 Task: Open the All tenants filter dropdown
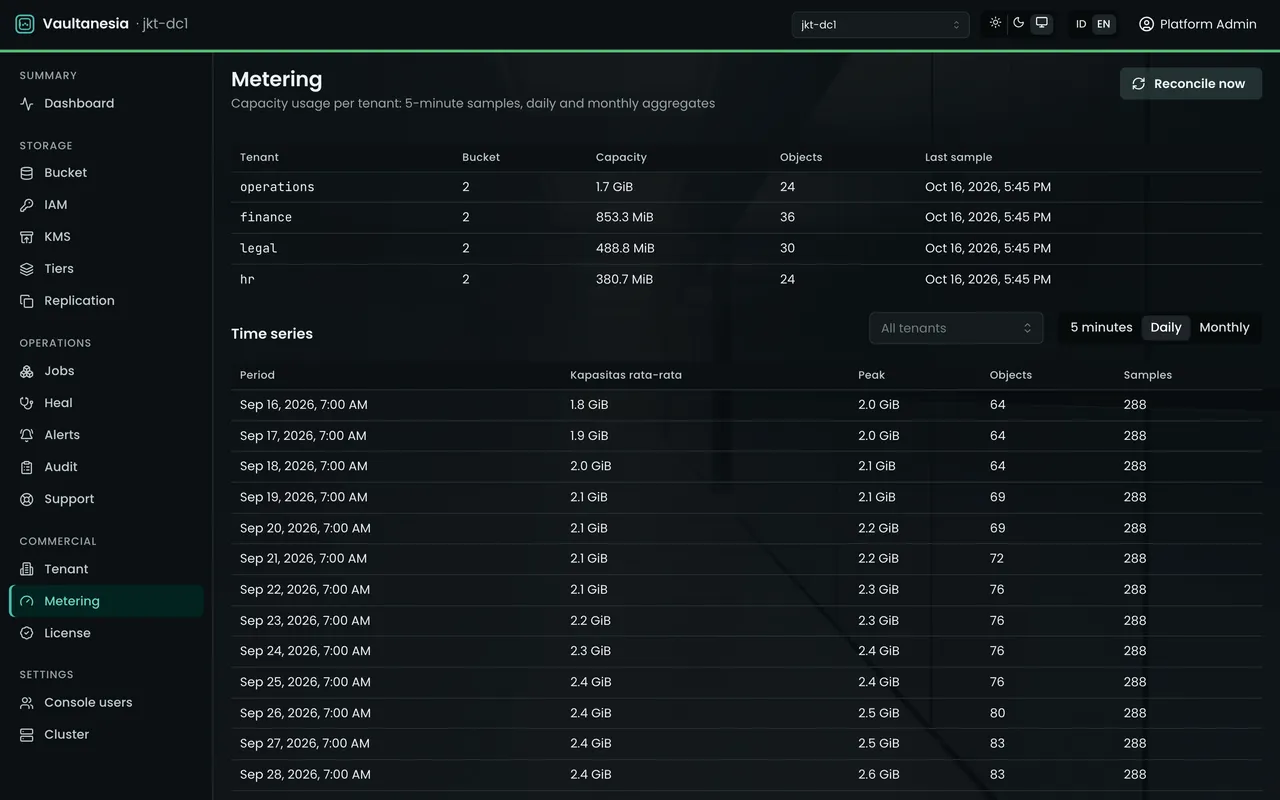point(956,328)
